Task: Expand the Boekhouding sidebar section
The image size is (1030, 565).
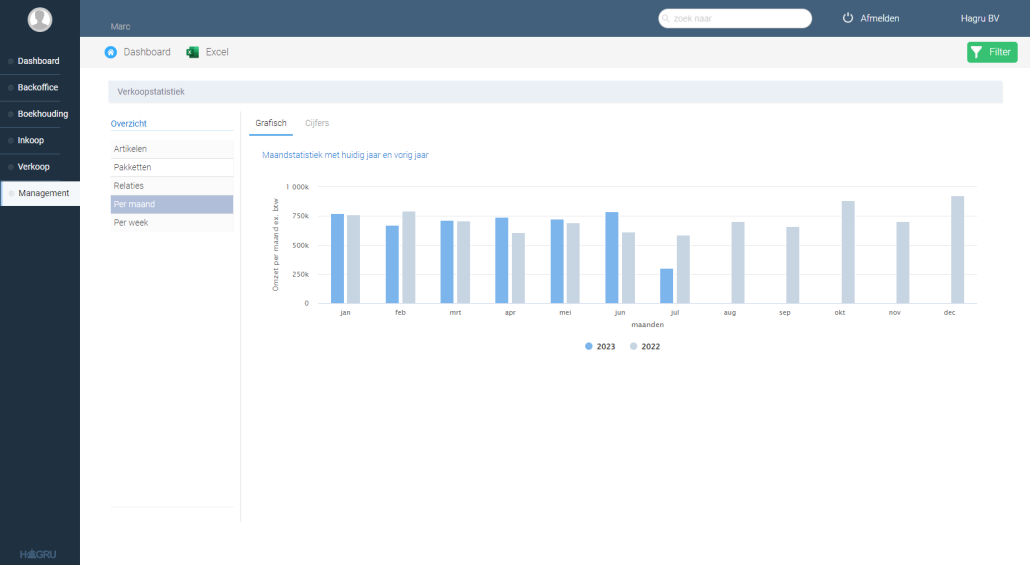Action: pos(42,114)
